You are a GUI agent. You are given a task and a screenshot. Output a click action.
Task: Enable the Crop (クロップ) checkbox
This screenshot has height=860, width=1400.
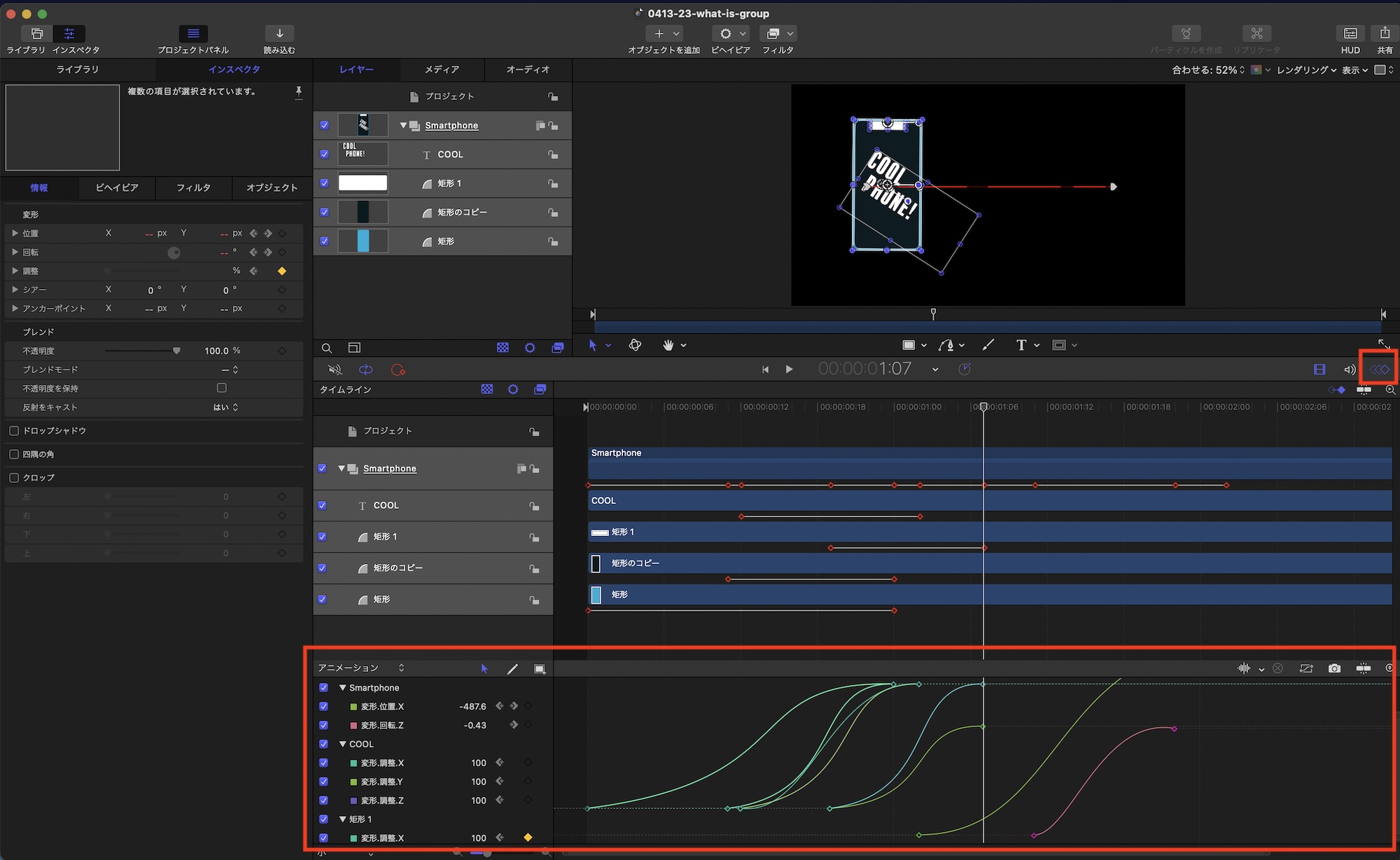click(14, 477)
